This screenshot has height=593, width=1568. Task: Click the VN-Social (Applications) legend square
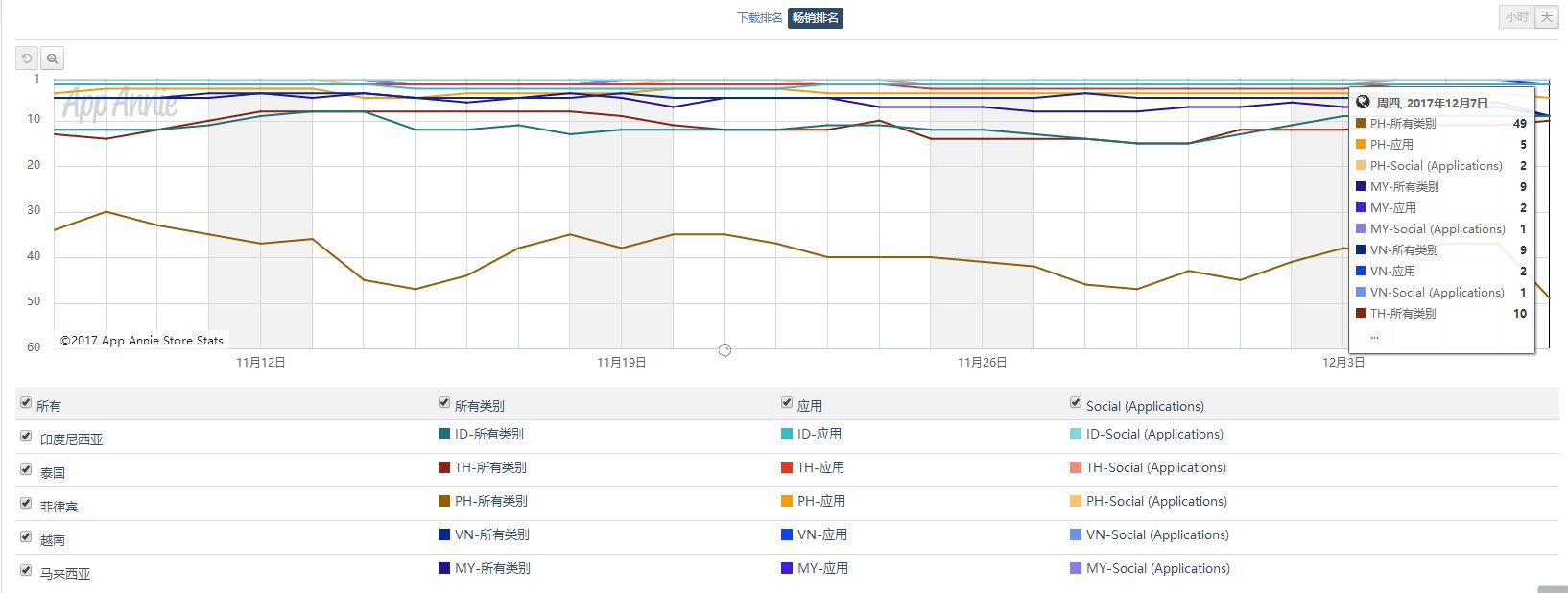point(1076,534)
